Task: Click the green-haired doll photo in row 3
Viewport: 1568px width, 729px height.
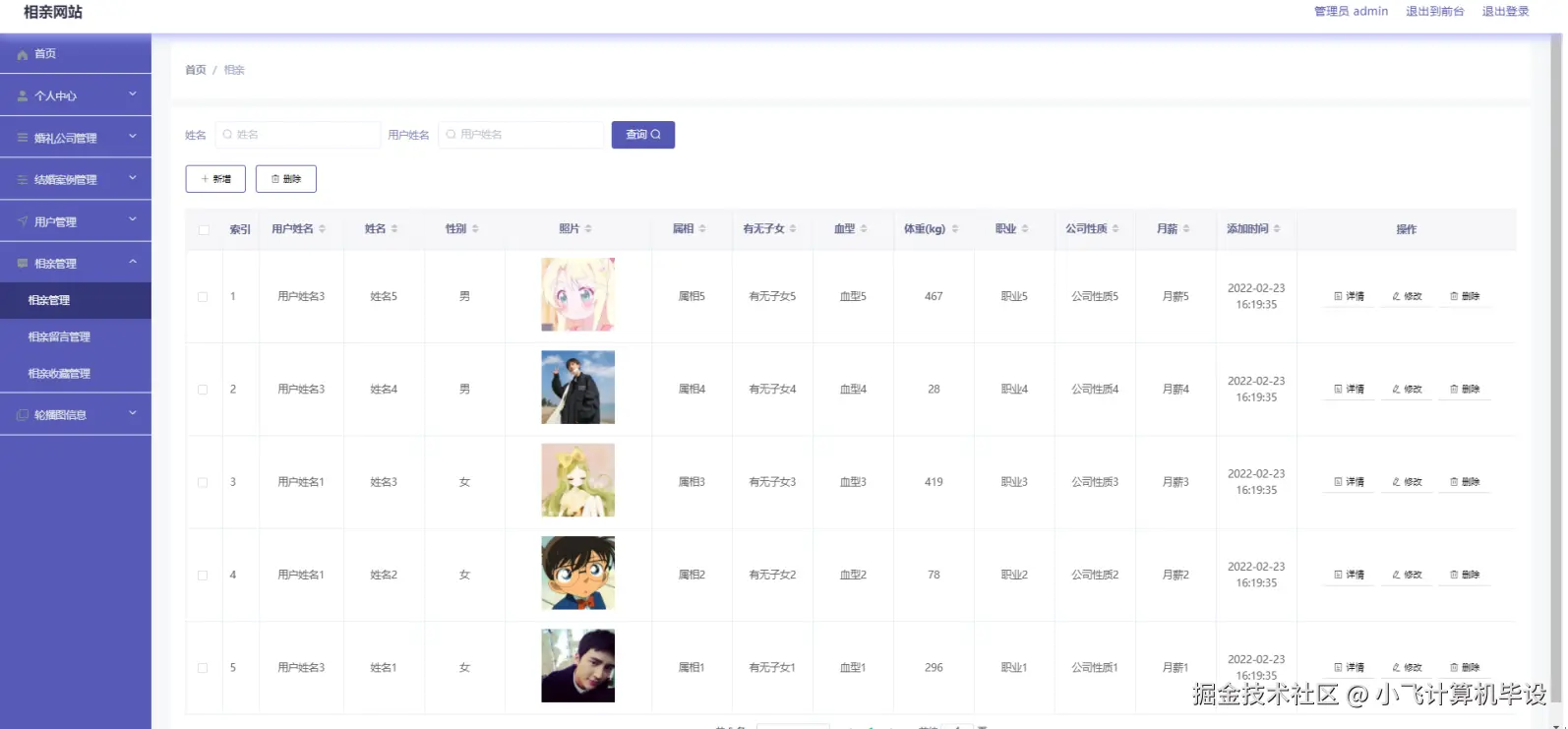Action: [x=578, y=480]
